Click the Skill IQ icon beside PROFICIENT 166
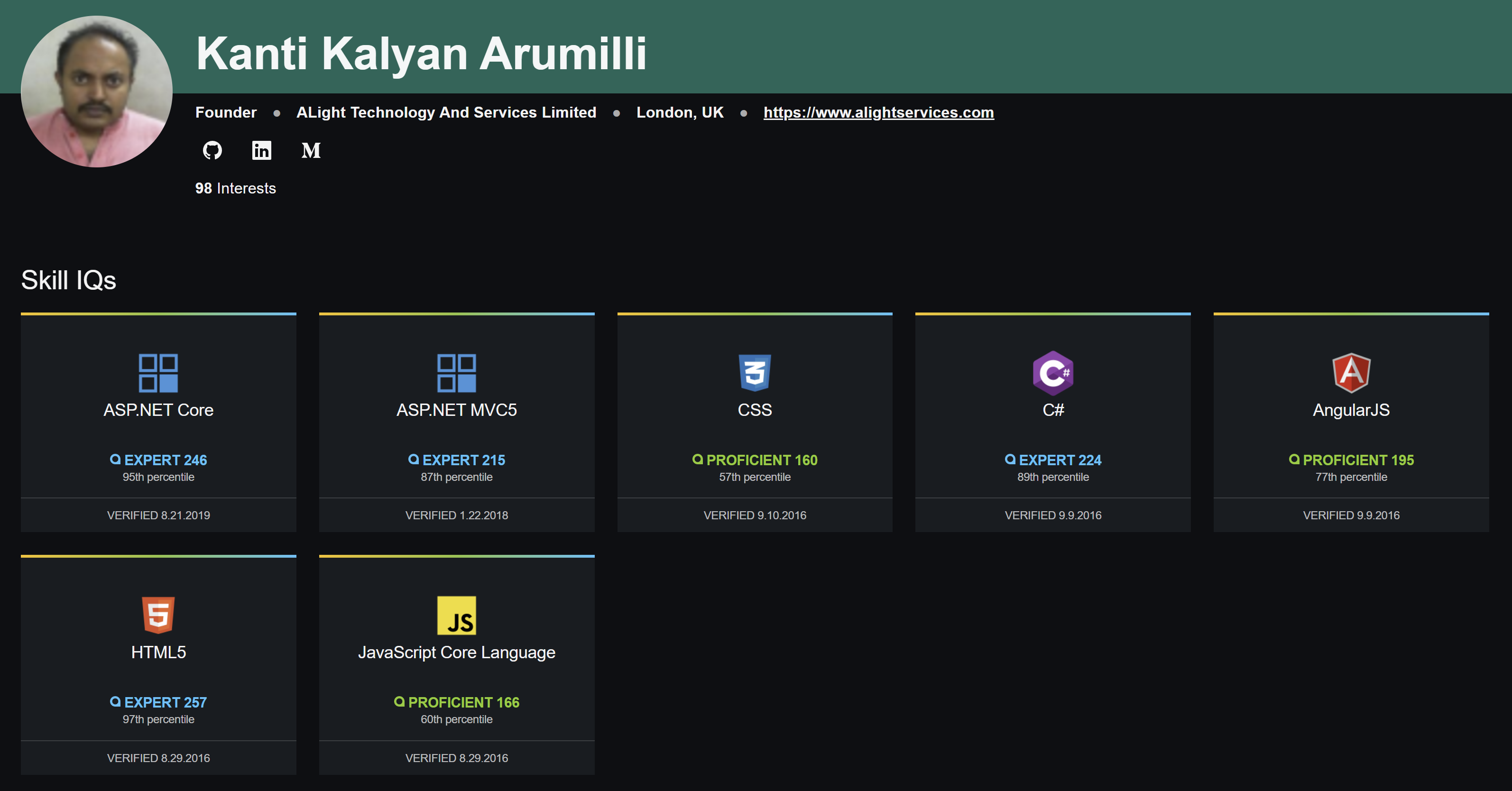1512x791 pixels. pyautogui.click(x=399, y=702)
